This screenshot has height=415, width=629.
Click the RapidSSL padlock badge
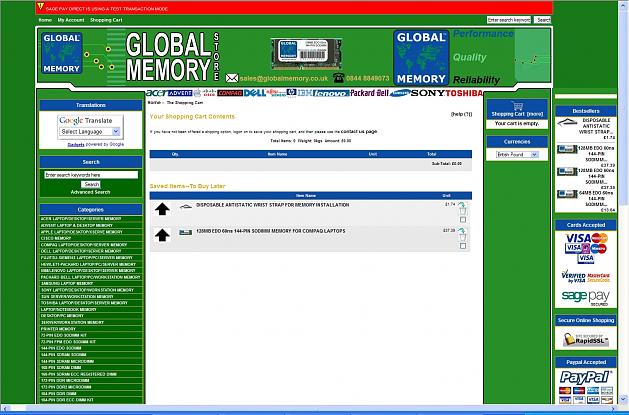coord(586,339)
